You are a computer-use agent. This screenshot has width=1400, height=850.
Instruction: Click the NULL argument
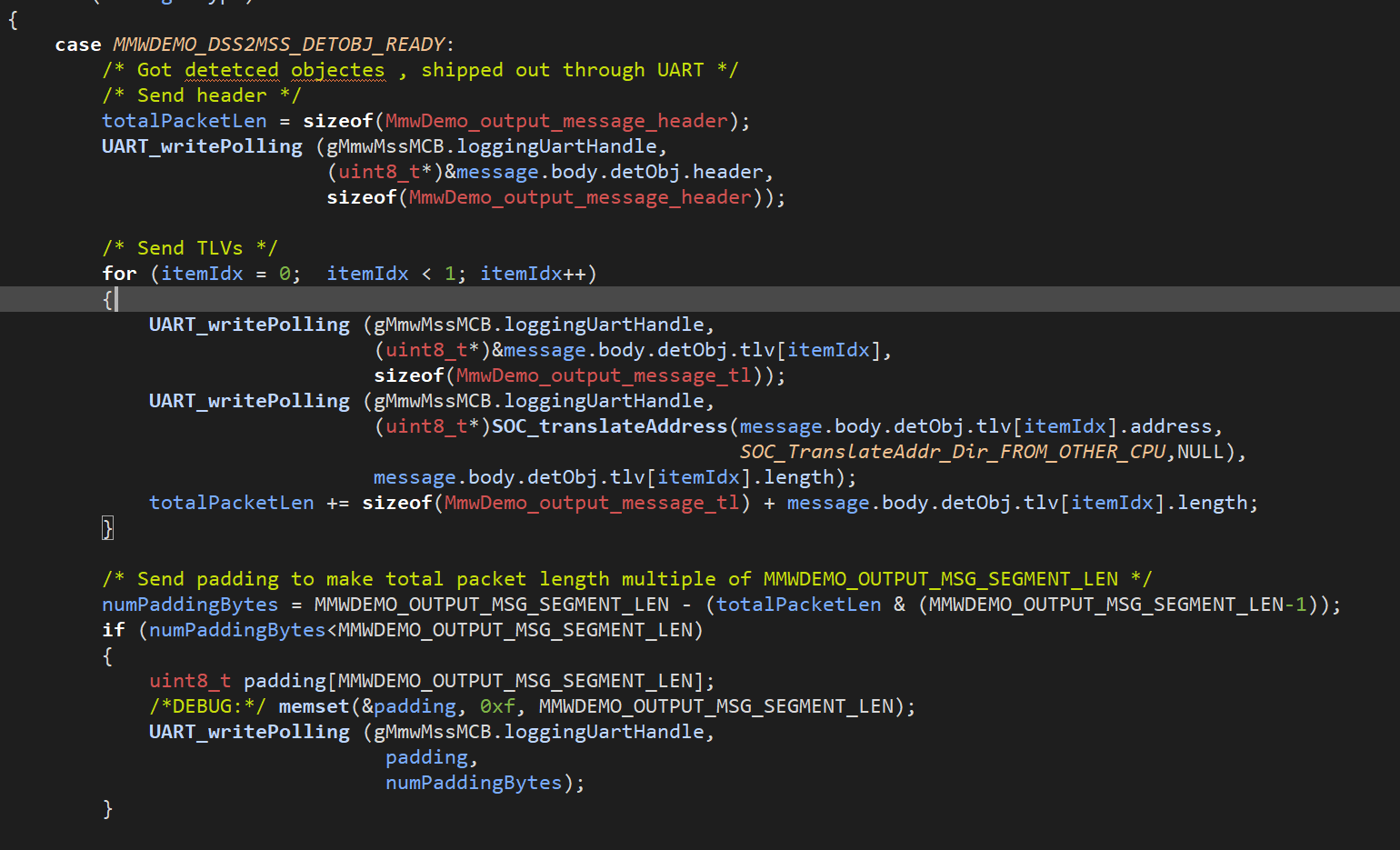(1200, 452)
